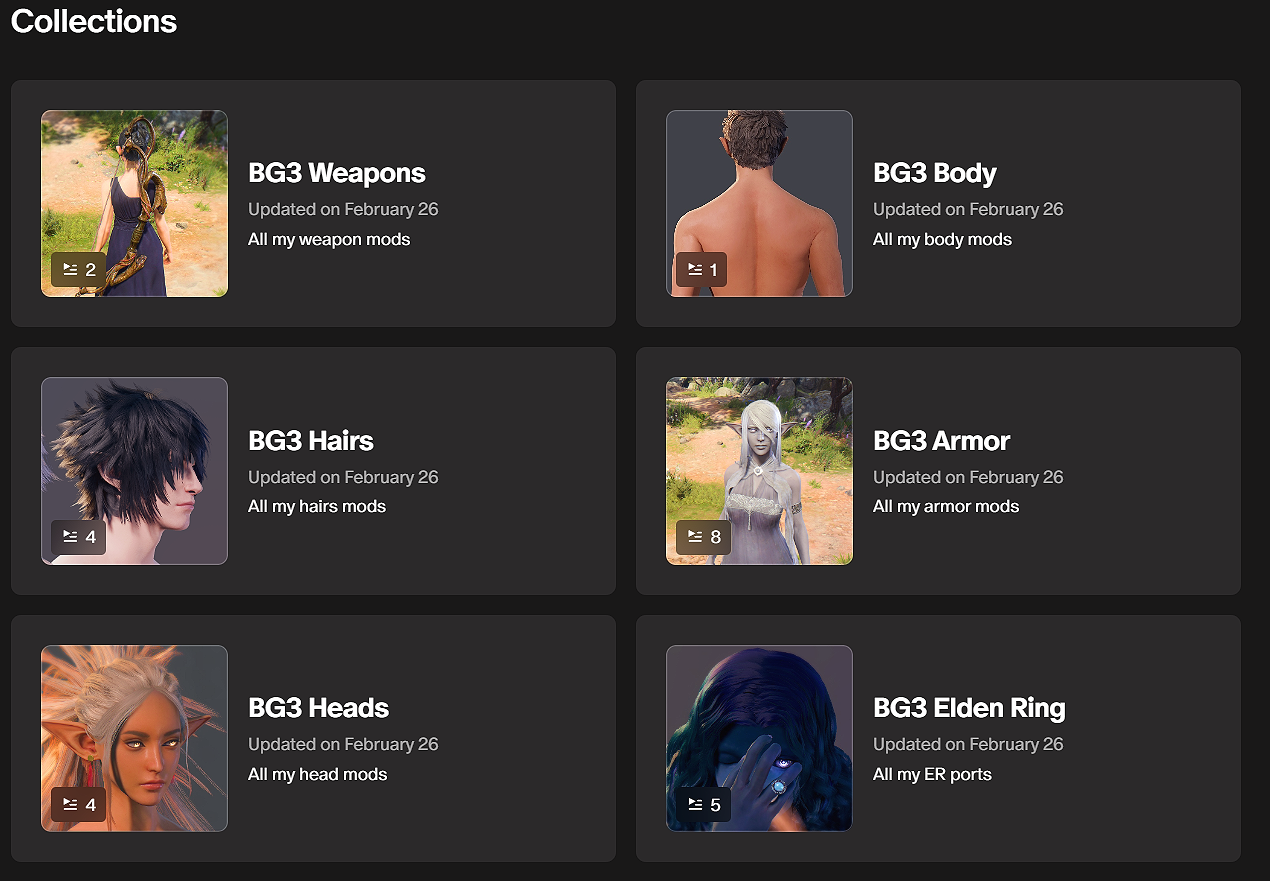Screen dimensions: 1270x881
Task: Select the text 'All my ER ports'
Action: coord(933,774)
